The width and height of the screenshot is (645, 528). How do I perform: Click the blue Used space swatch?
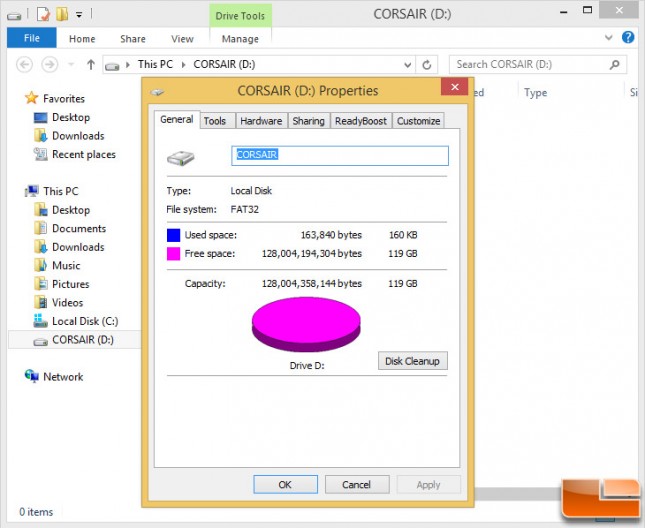point(173,235)
